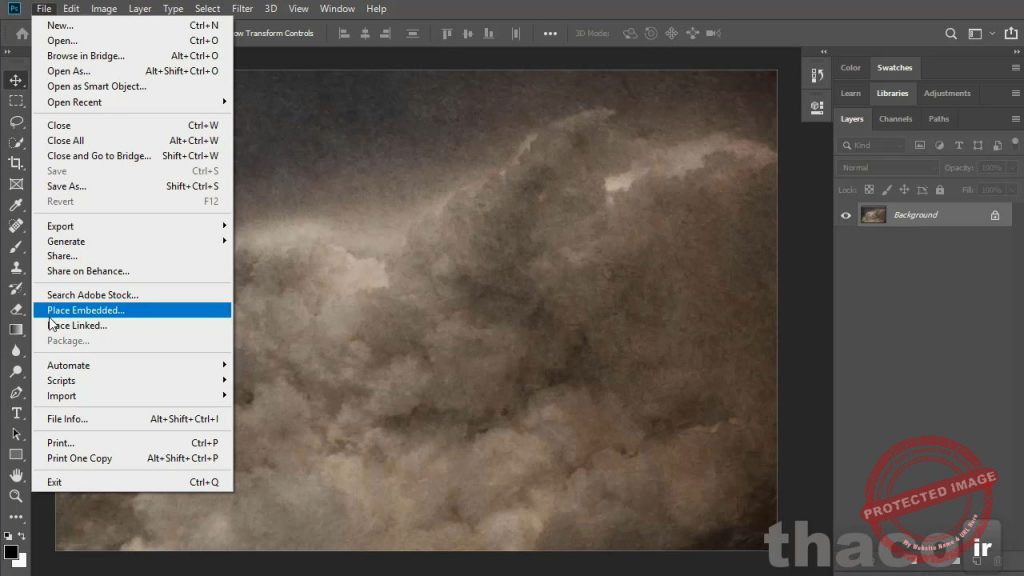Click the foreground color swatch
The height and width of the screenshot is (576, 1024).
tap(10, 551)
